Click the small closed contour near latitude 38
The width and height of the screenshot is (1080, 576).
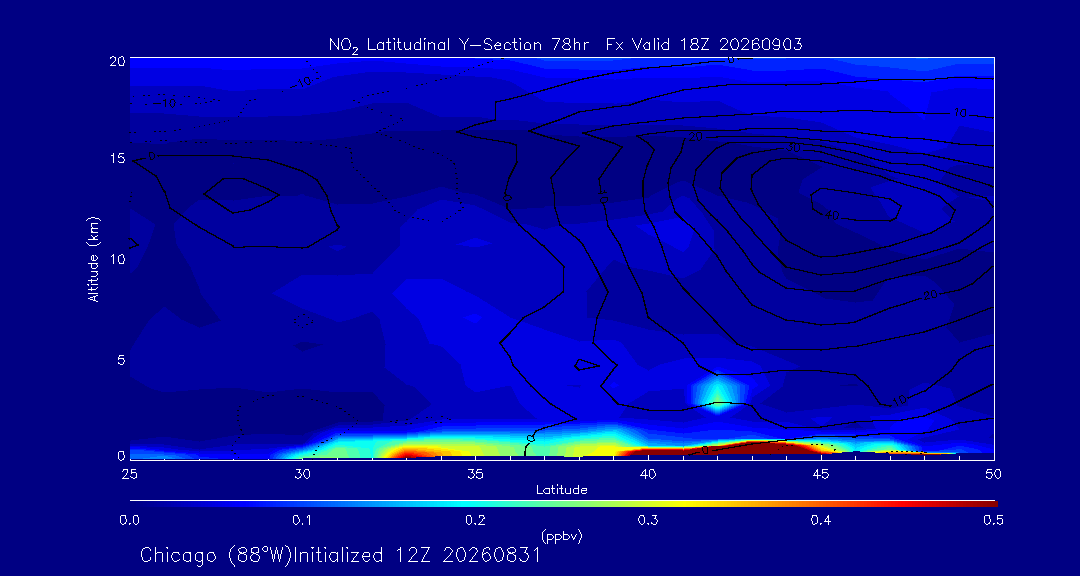point(588,365)
